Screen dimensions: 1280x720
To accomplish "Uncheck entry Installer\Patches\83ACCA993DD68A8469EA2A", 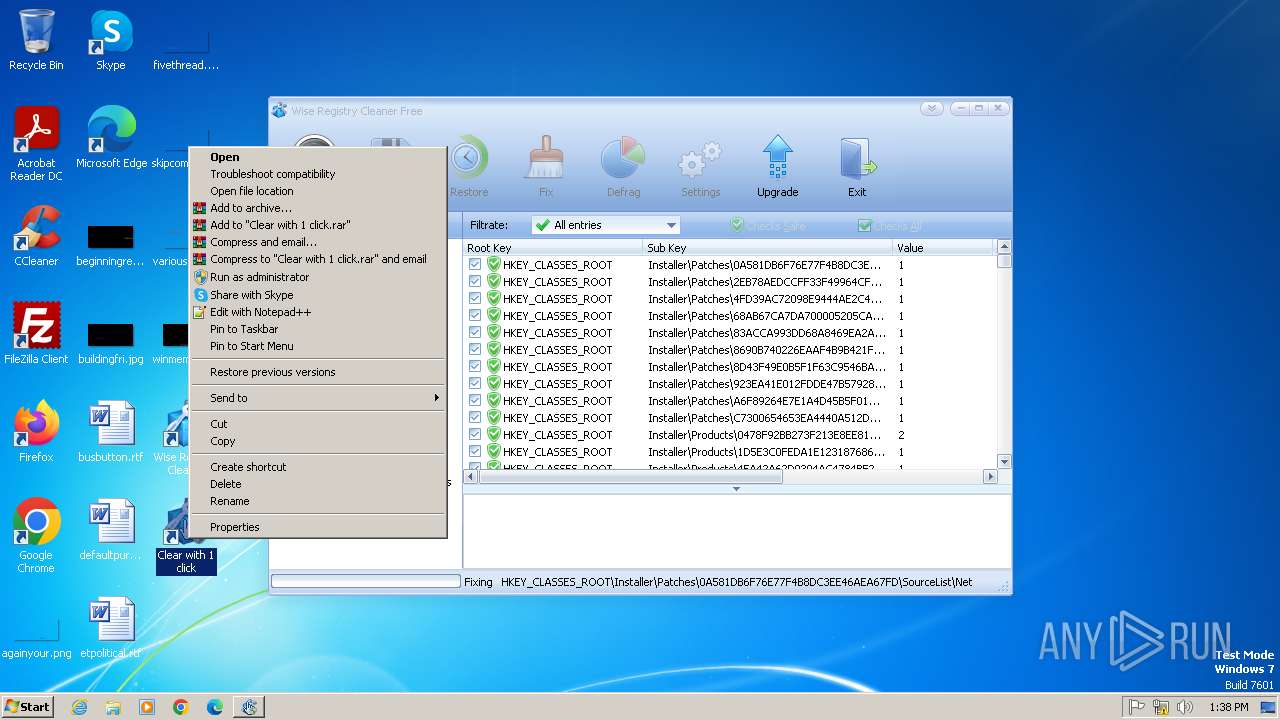I will pos(475,333).
